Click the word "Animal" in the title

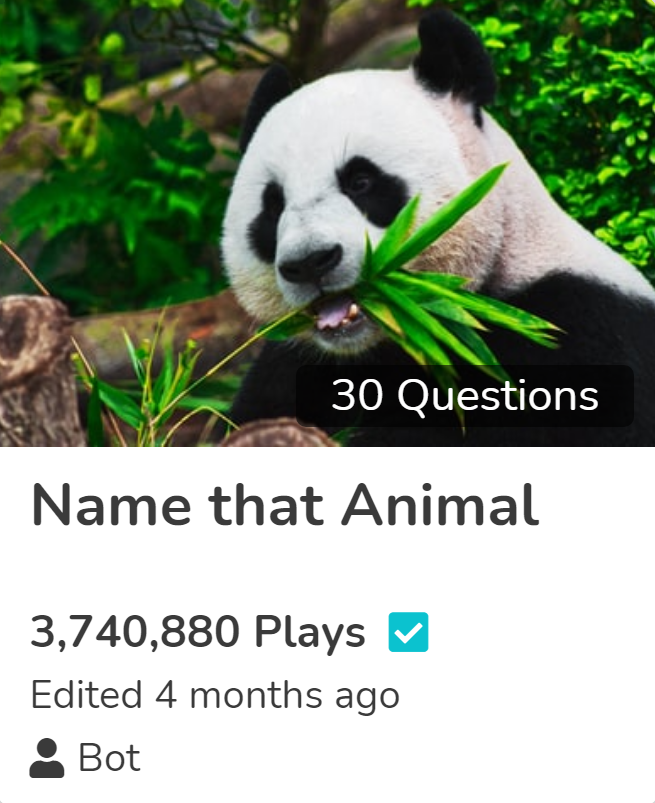click(440, 505)
